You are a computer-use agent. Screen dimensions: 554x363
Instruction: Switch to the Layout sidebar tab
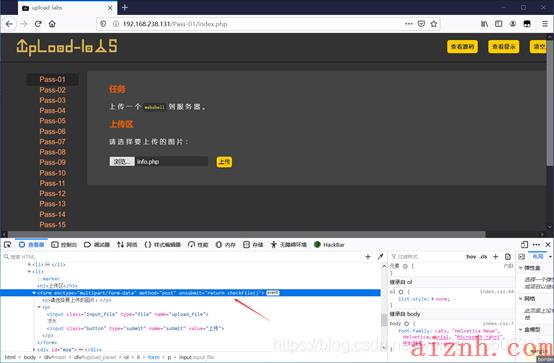(x=537, y=257)
